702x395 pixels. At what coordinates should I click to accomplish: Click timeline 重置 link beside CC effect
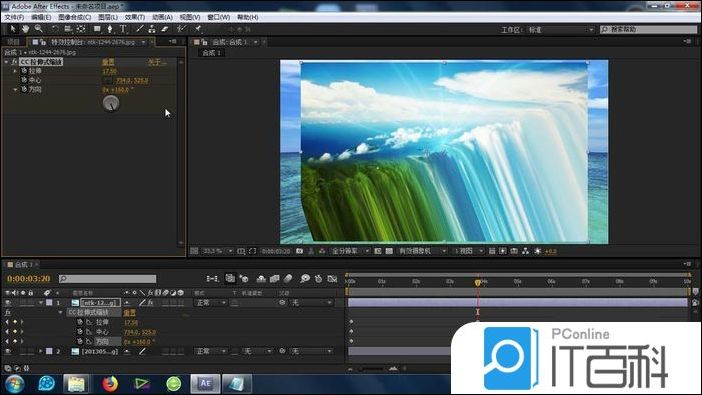129,313
